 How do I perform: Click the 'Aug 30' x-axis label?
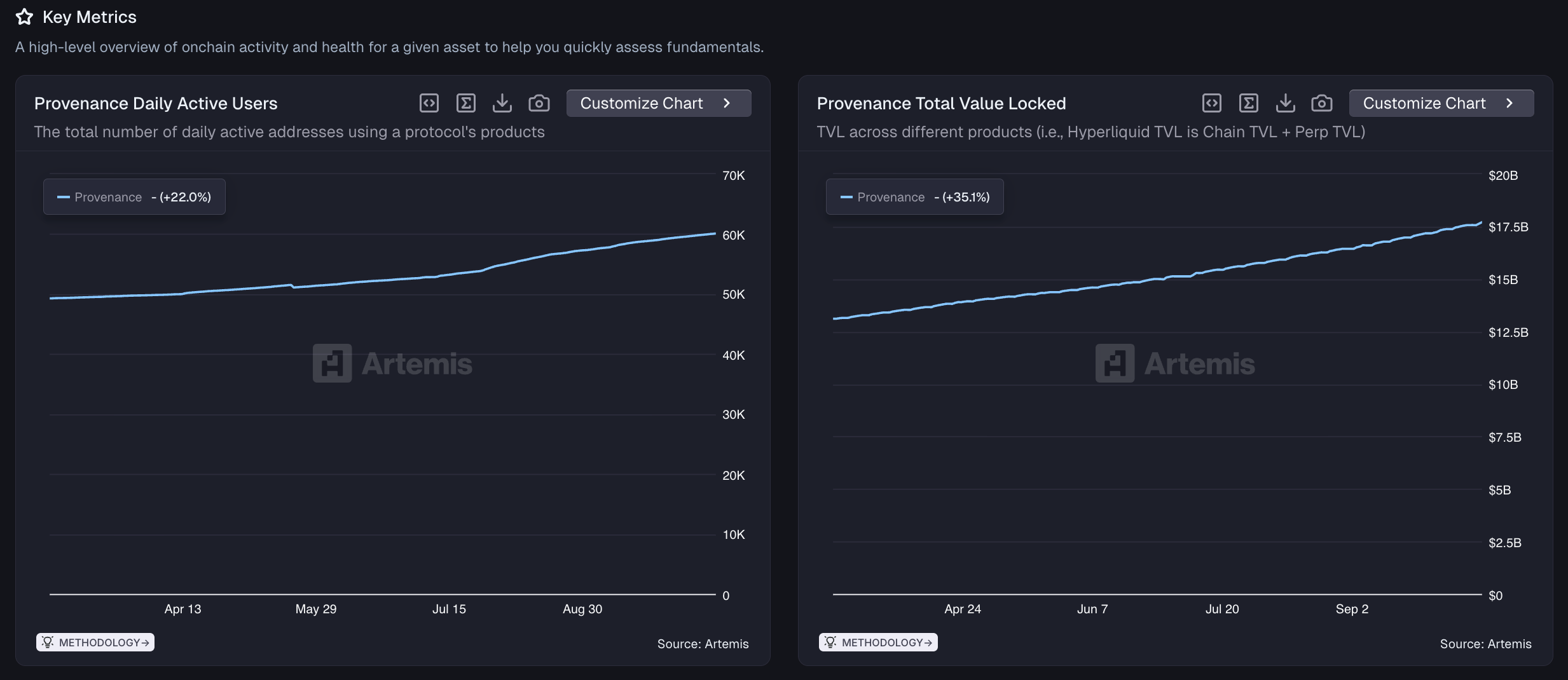(x=582, y=609)
